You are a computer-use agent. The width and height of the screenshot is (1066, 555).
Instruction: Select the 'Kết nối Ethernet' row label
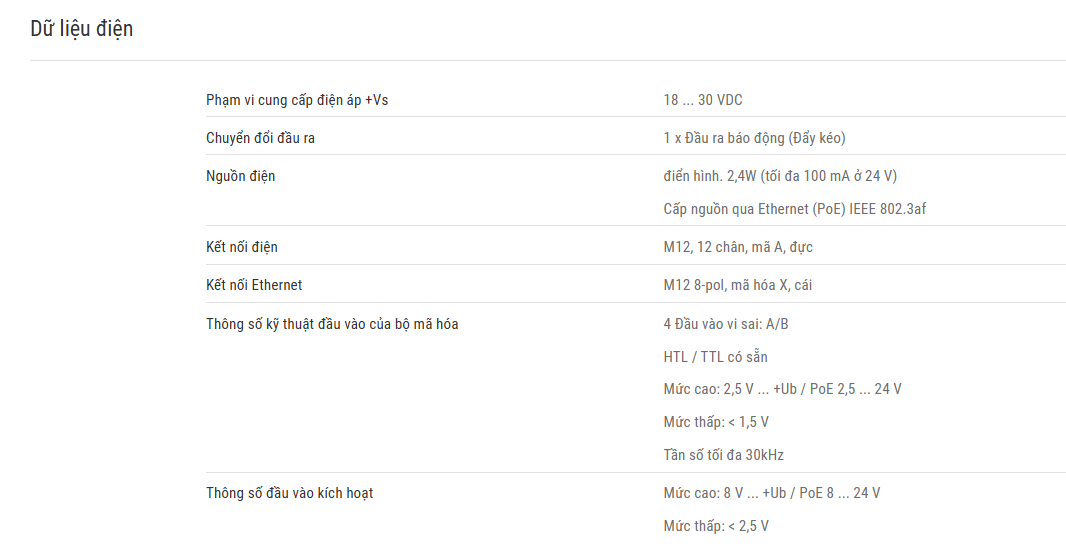[254, 285]
